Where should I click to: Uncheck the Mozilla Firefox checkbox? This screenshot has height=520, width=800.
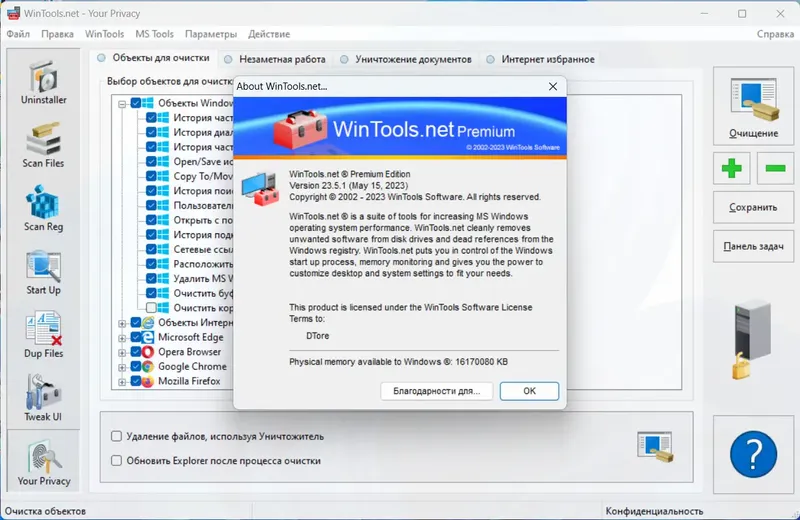pos(136,381)
